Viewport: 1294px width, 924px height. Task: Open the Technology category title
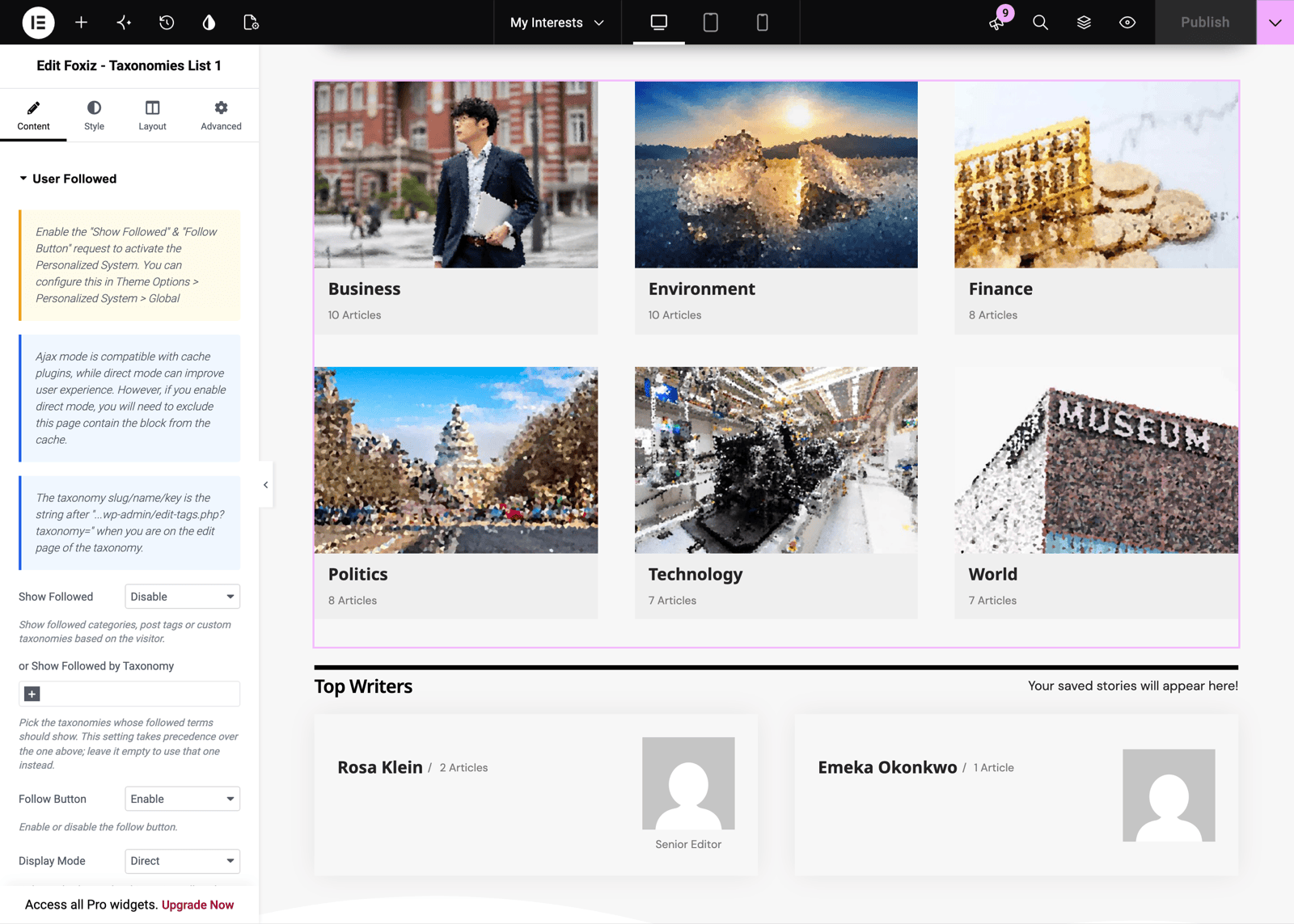696,574
